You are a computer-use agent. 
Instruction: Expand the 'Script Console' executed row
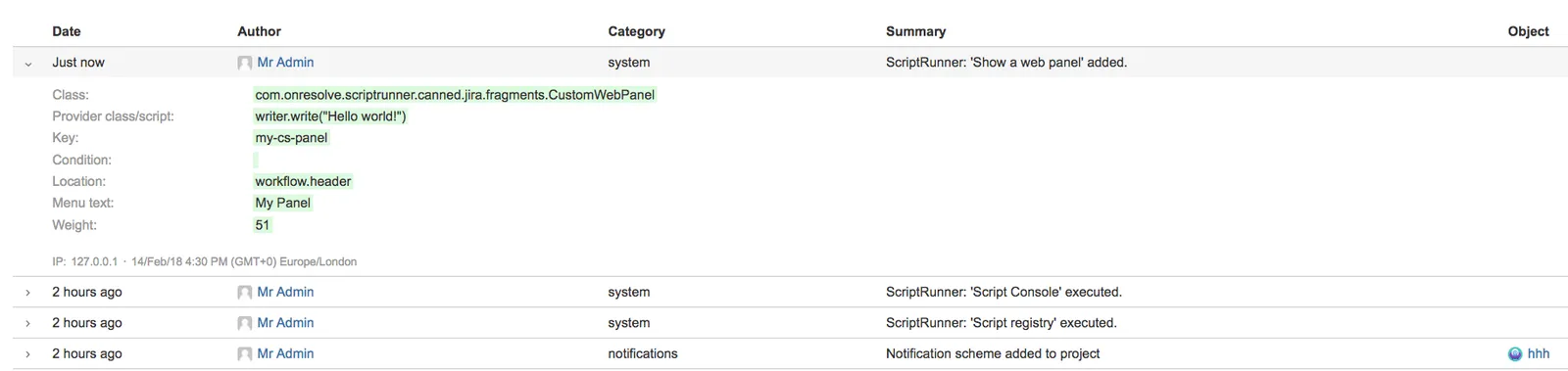pyautogui.click(x=28, y=293)
